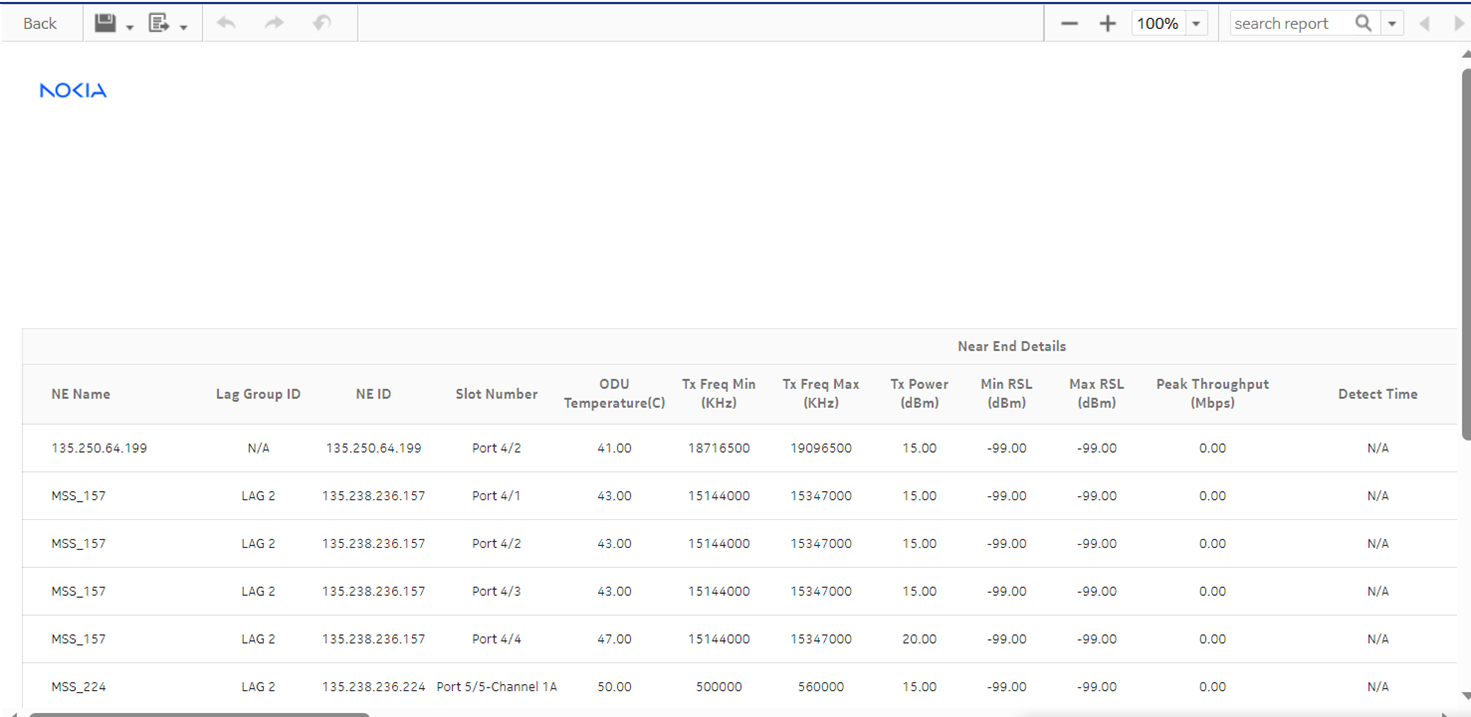Click the horizontal scrollbar at the bottom
The width and height of the screenshot is (1471, 717).
200,714
